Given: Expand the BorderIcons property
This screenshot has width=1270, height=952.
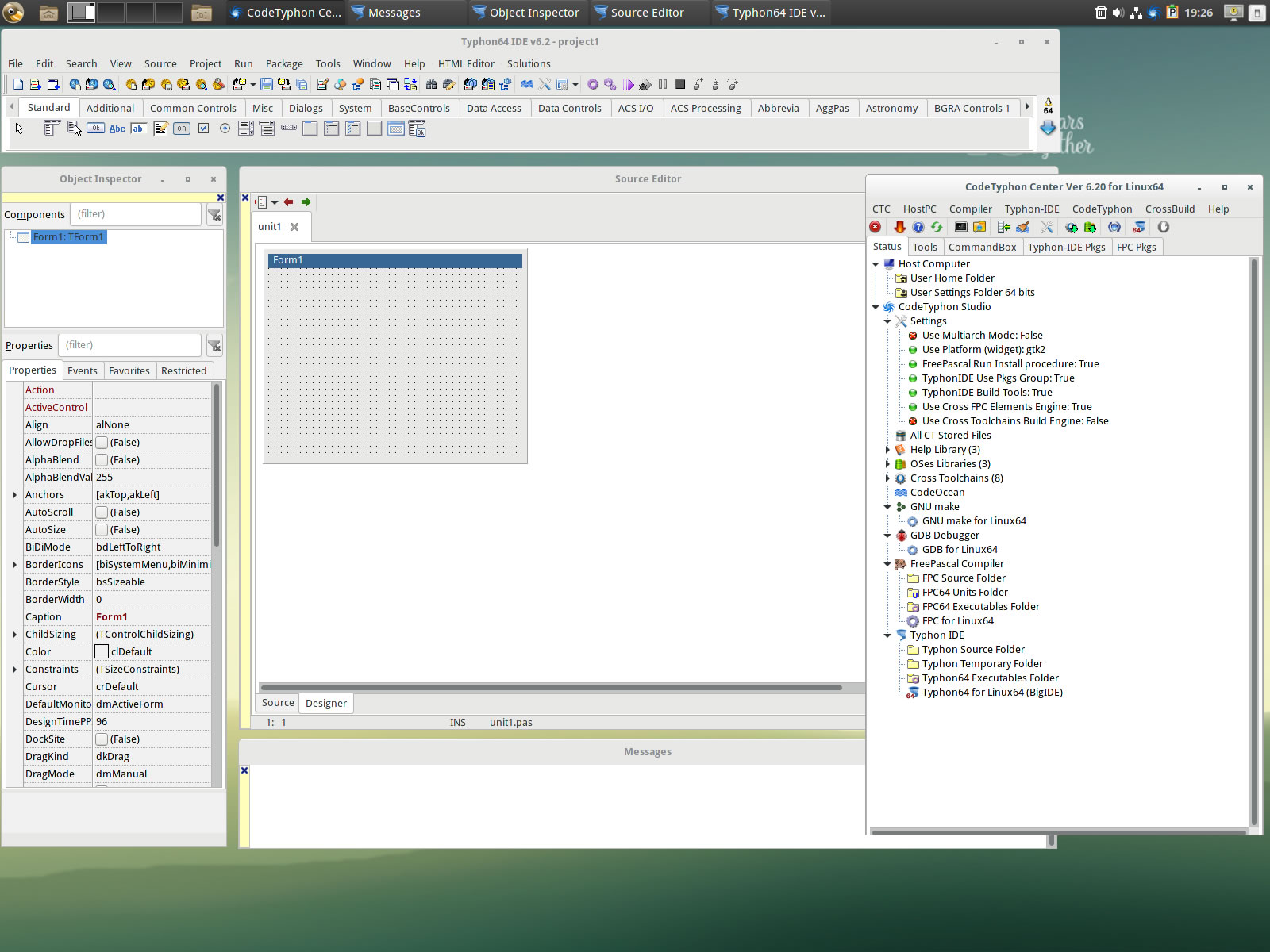Looking at the screenshot, I should [x=14, y=565].
